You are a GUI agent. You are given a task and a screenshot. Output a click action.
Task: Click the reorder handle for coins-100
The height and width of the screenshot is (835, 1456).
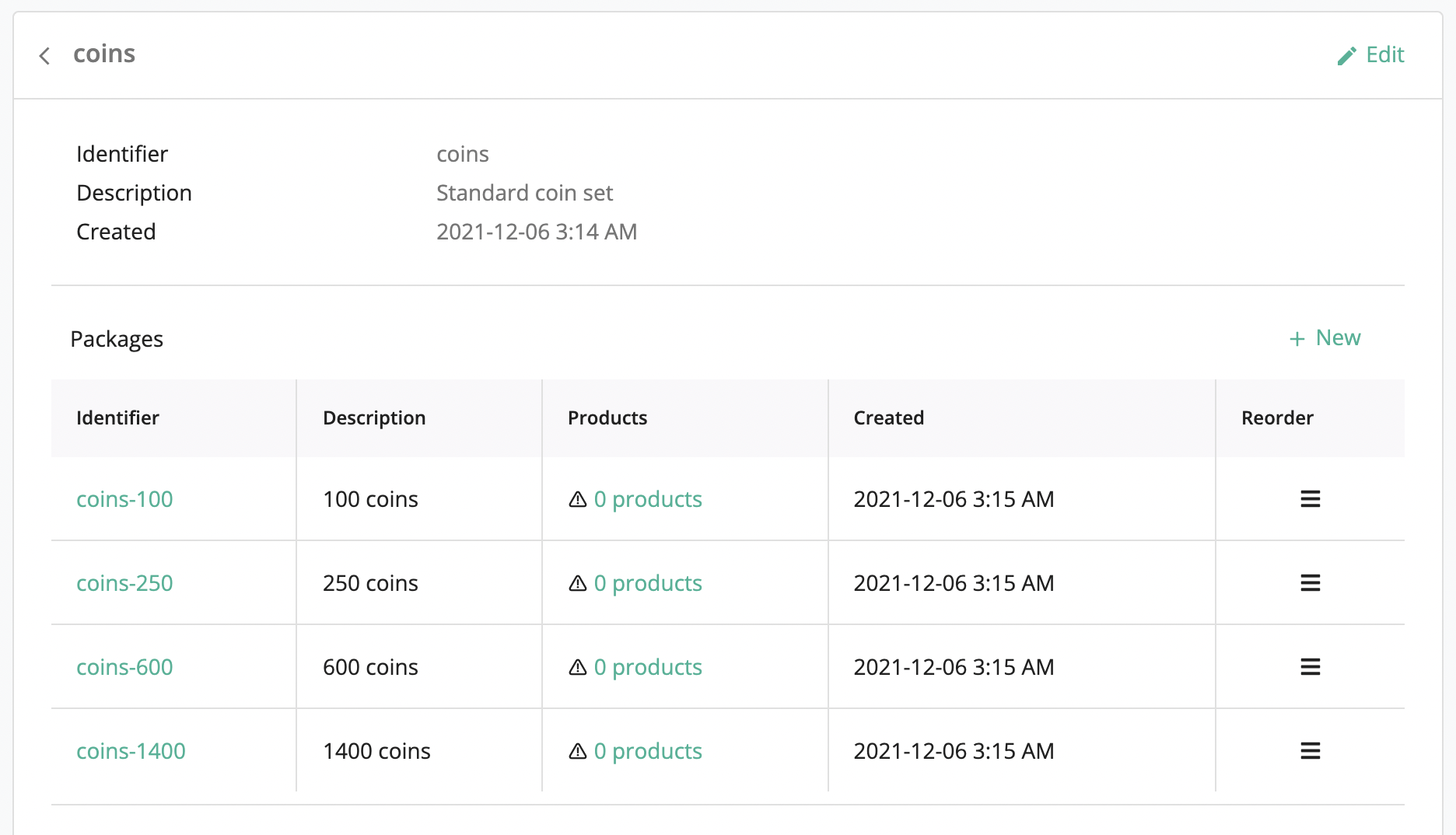[x=1310, y=499]
